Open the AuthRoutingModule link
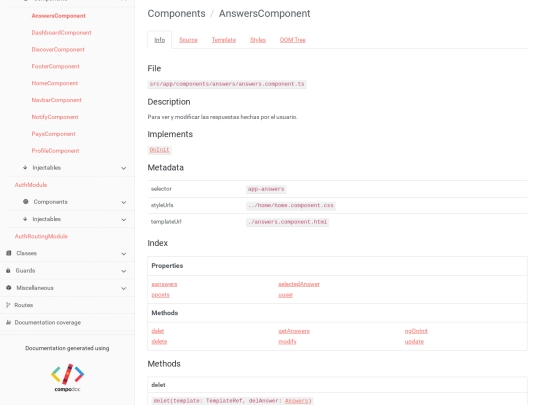Screen dimensions: 540x405 (41, 236)
